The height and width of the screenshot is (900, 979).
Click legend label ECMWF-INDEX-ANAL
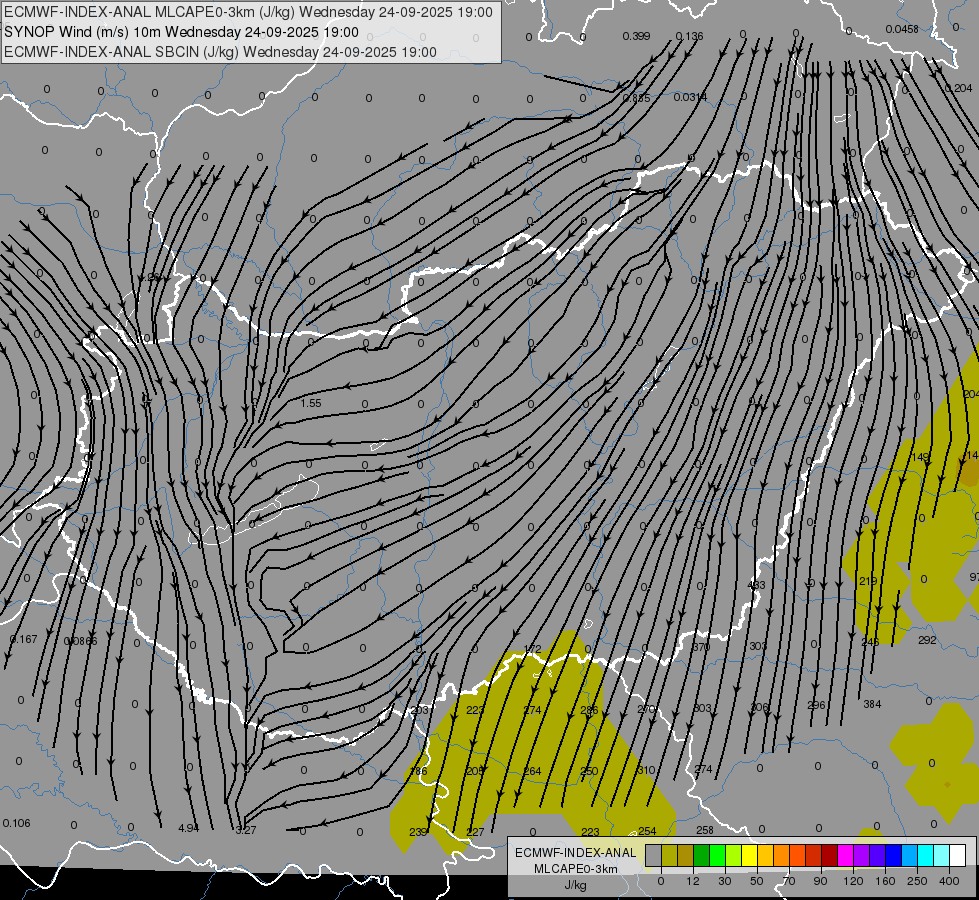pos(575,853)
